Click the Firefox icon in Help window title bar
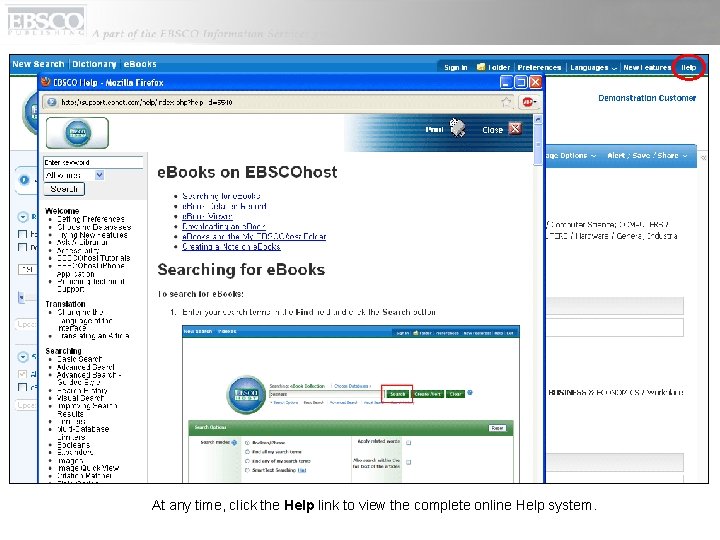This screenshot has width=720, height=540. coord(45,82)
